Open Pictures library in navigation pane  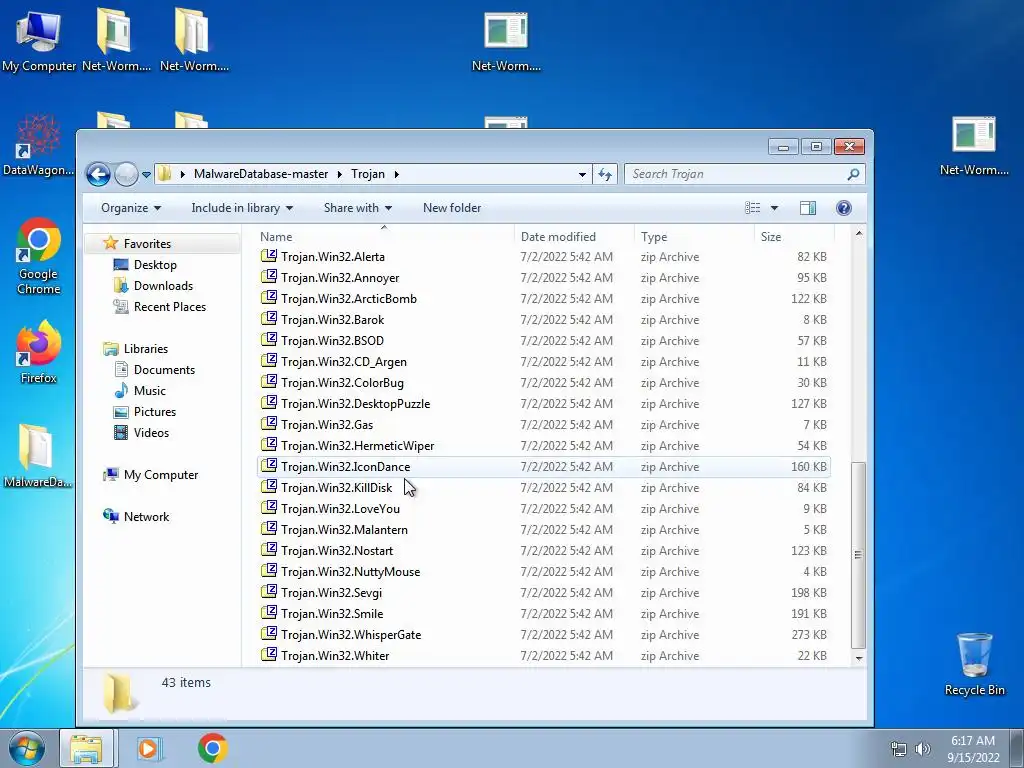pos(154,411)
